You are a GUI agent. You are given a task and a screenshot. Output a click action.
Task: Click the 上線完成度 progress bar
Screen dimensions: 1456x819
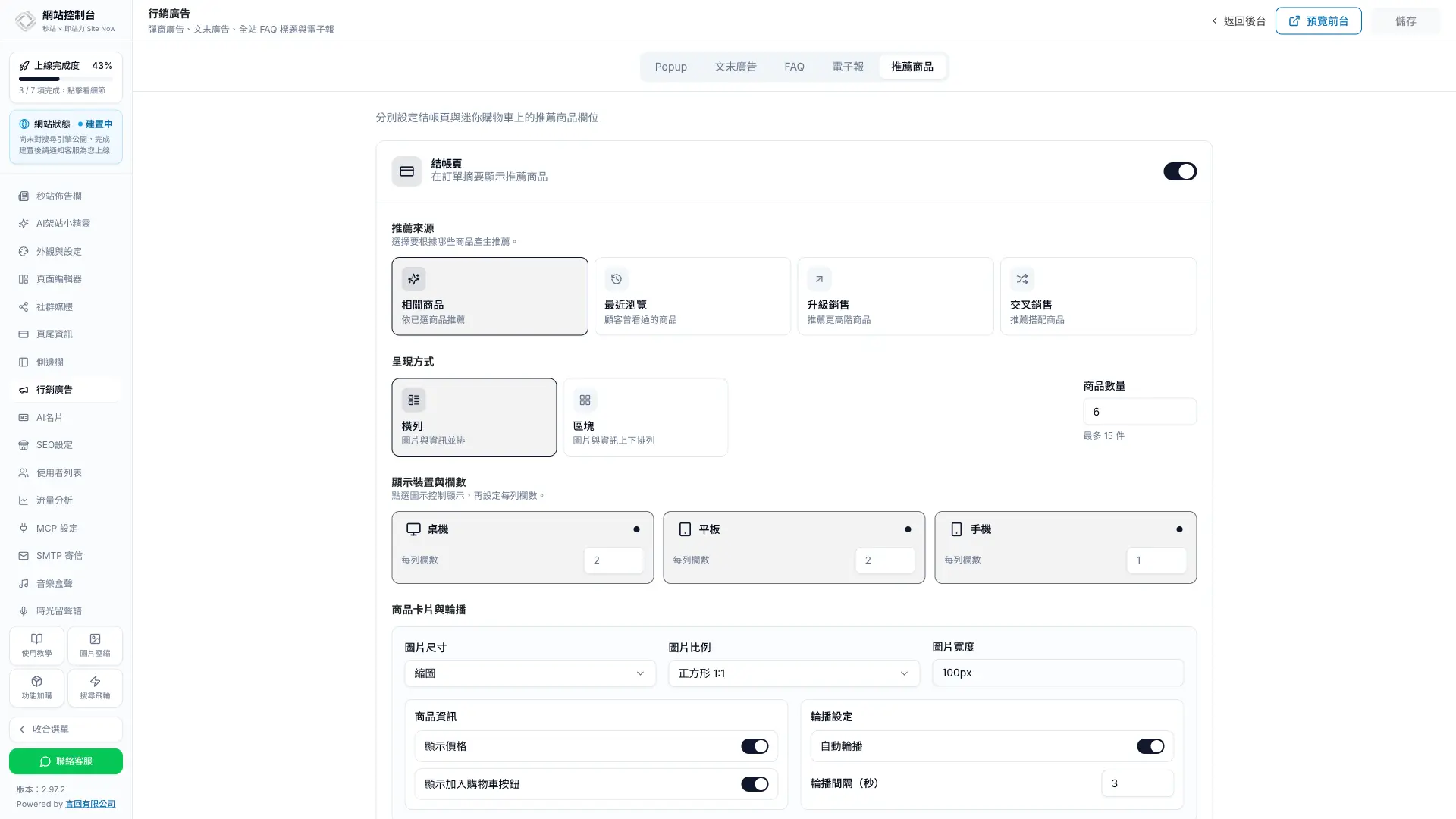pyautogui.click(x=66, y=78)
